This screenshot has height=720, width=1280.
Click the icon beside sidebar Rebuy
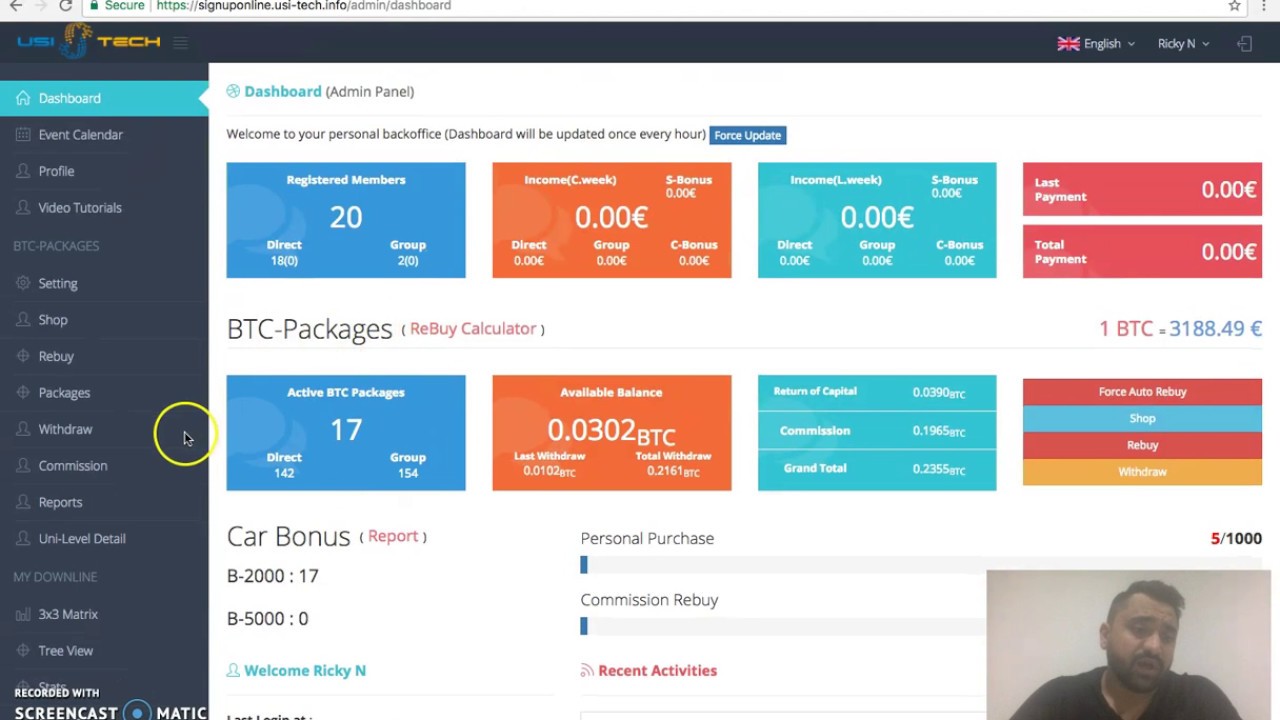click(23, 356)
